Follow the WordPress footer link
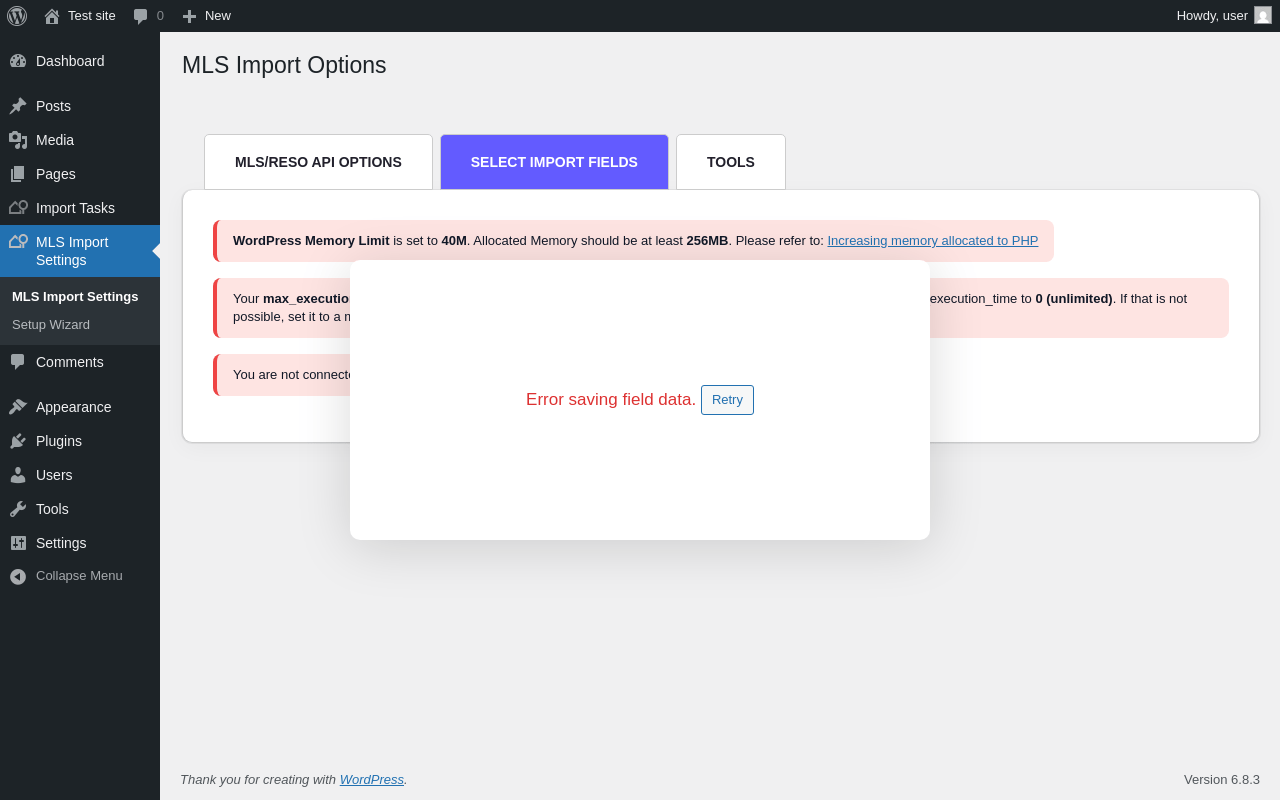Image resolution: width=1280 pixels, height=800 pixels. [x=372, y=780]
